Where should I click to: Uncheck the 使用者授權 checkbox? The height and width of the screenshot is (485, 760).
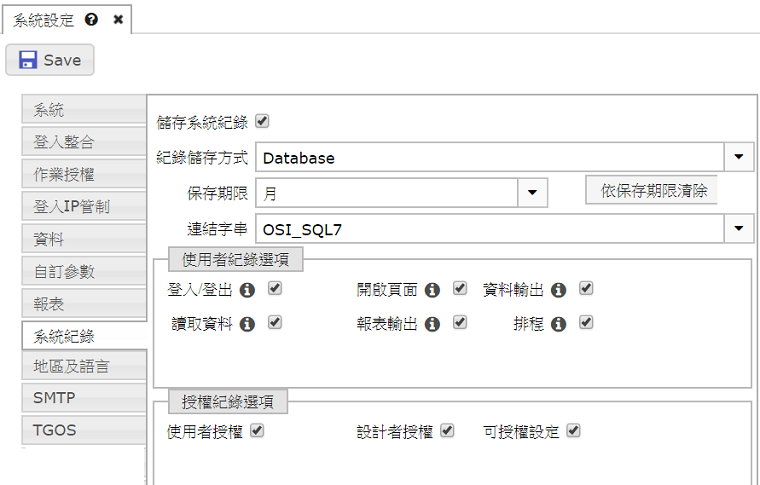257,431
